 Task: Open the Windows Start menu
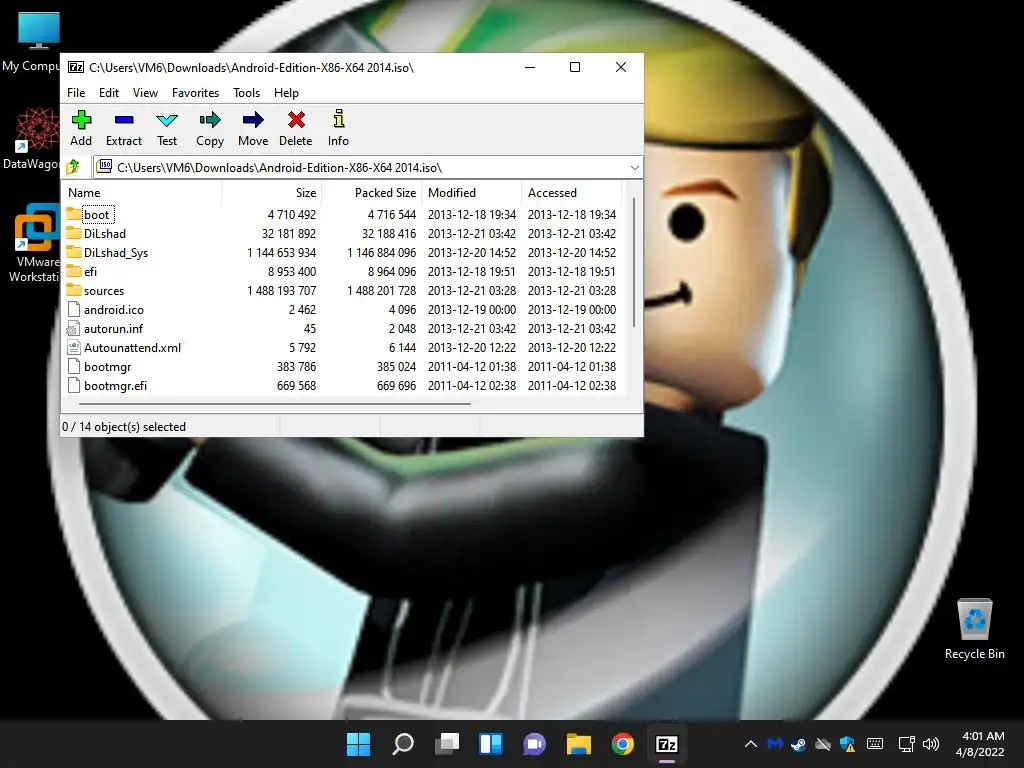(x=359, y=744)
